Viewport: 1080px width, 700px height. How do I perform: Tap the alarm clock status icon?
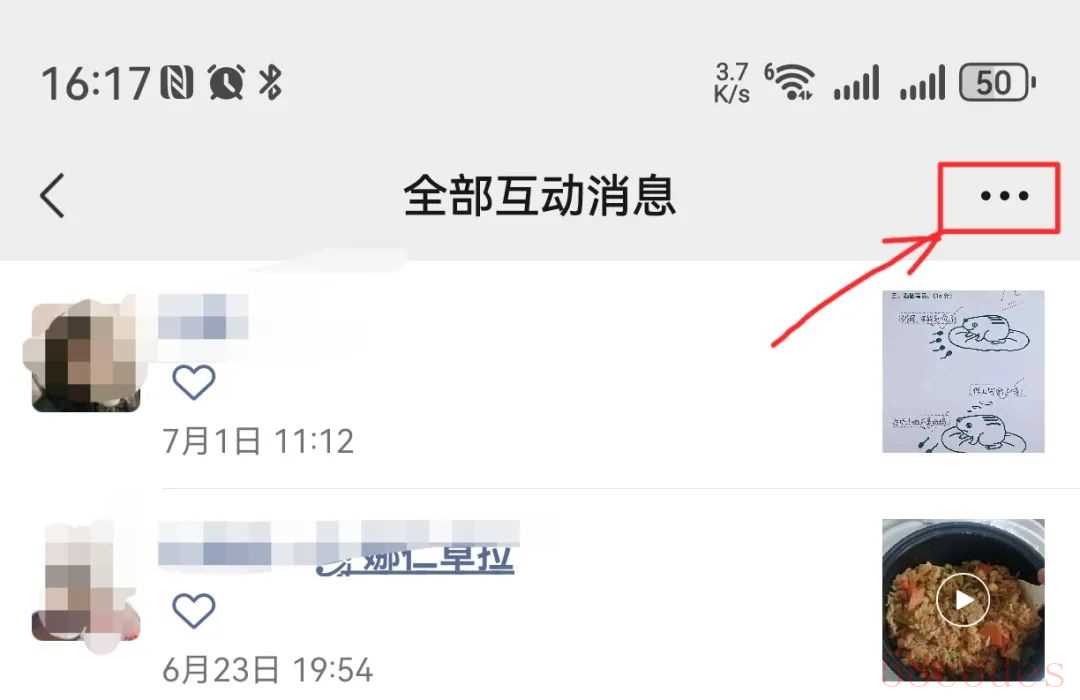(x=226, y=83)
